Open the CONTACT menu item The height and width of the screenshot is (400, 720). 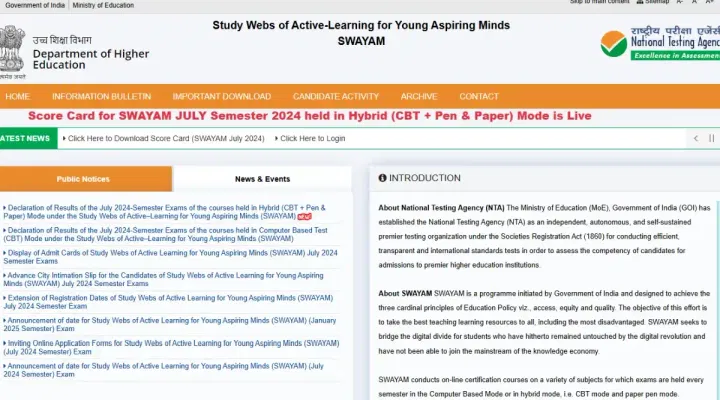click(x=479, y=96)
